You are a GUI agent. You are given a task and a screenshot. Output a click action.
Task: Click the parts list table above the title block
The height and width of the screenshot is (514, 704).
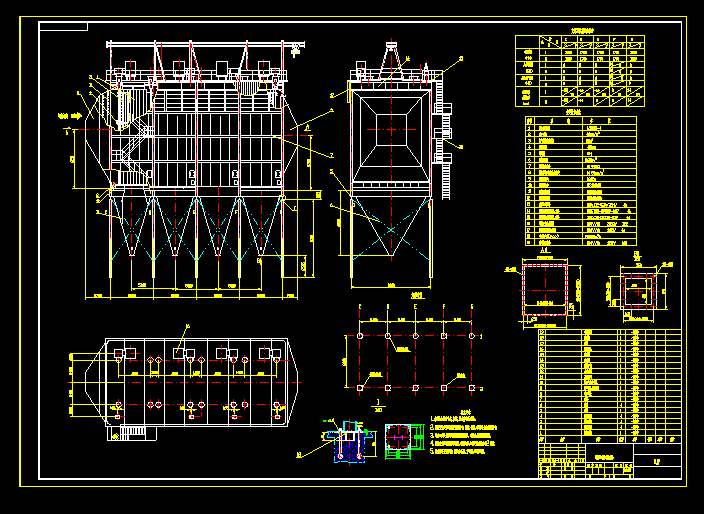610,386
